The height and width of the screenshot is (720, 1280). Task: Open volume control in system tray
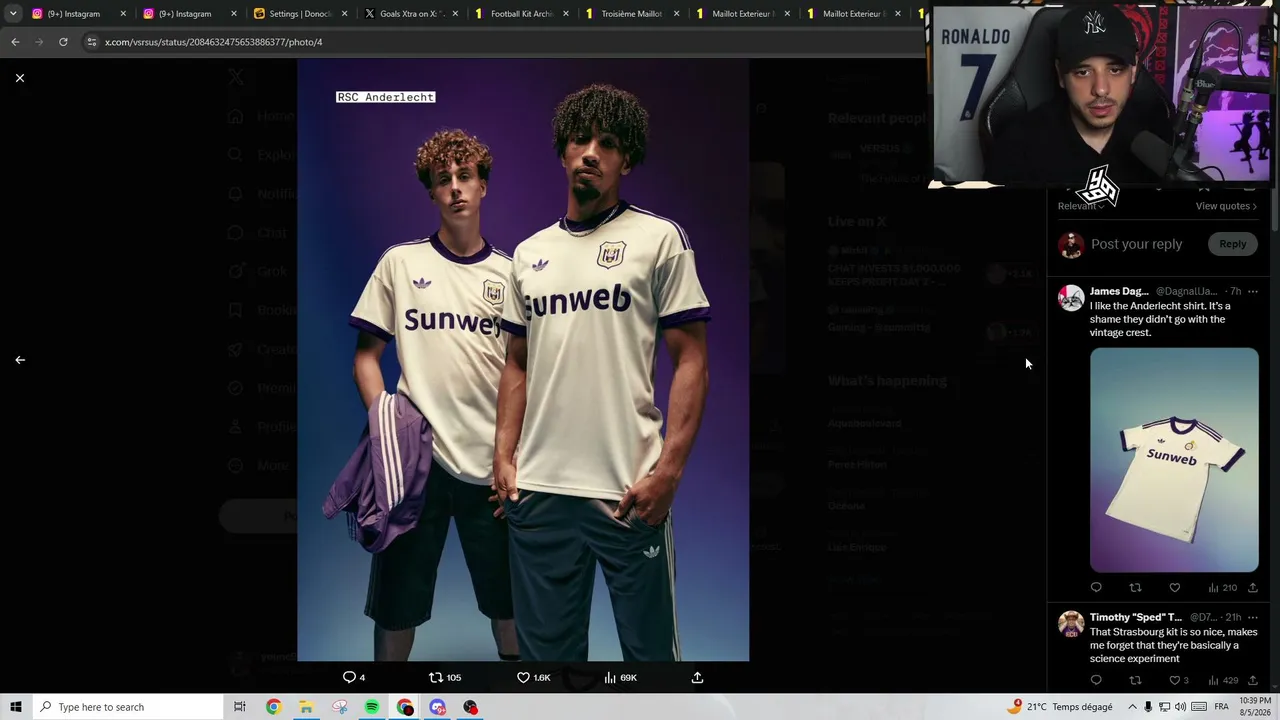click(x=1181, y=707)
